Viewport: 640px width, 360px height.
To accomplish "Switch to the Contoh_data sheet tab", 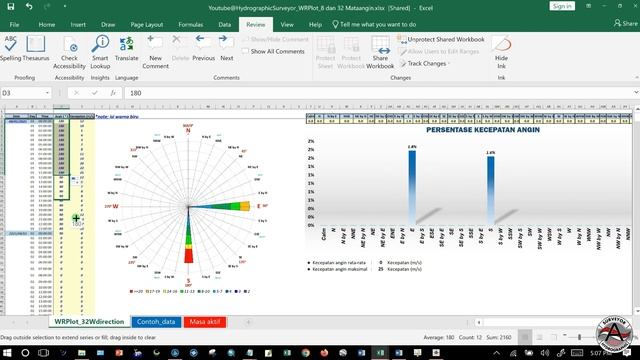I will (x=156, y=322).
